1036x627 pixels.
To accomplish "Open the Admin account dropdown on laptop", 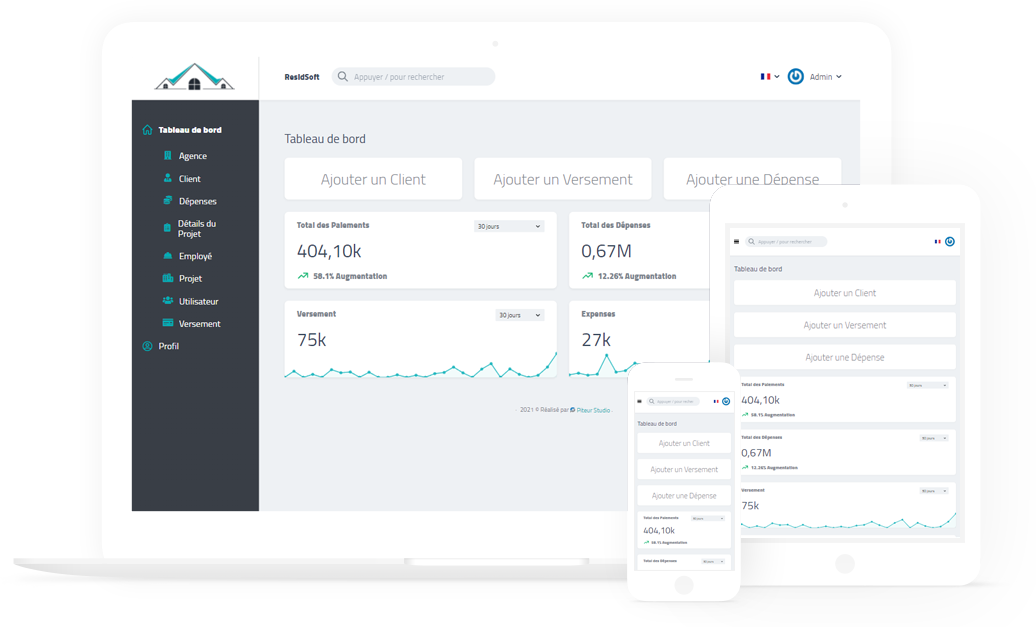I will tap(825, 77).
